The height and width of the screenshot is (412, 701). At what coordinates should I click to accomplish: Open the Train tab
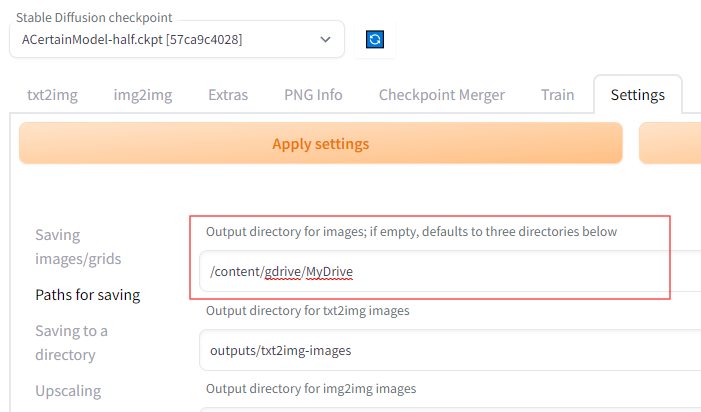[557, 95]
